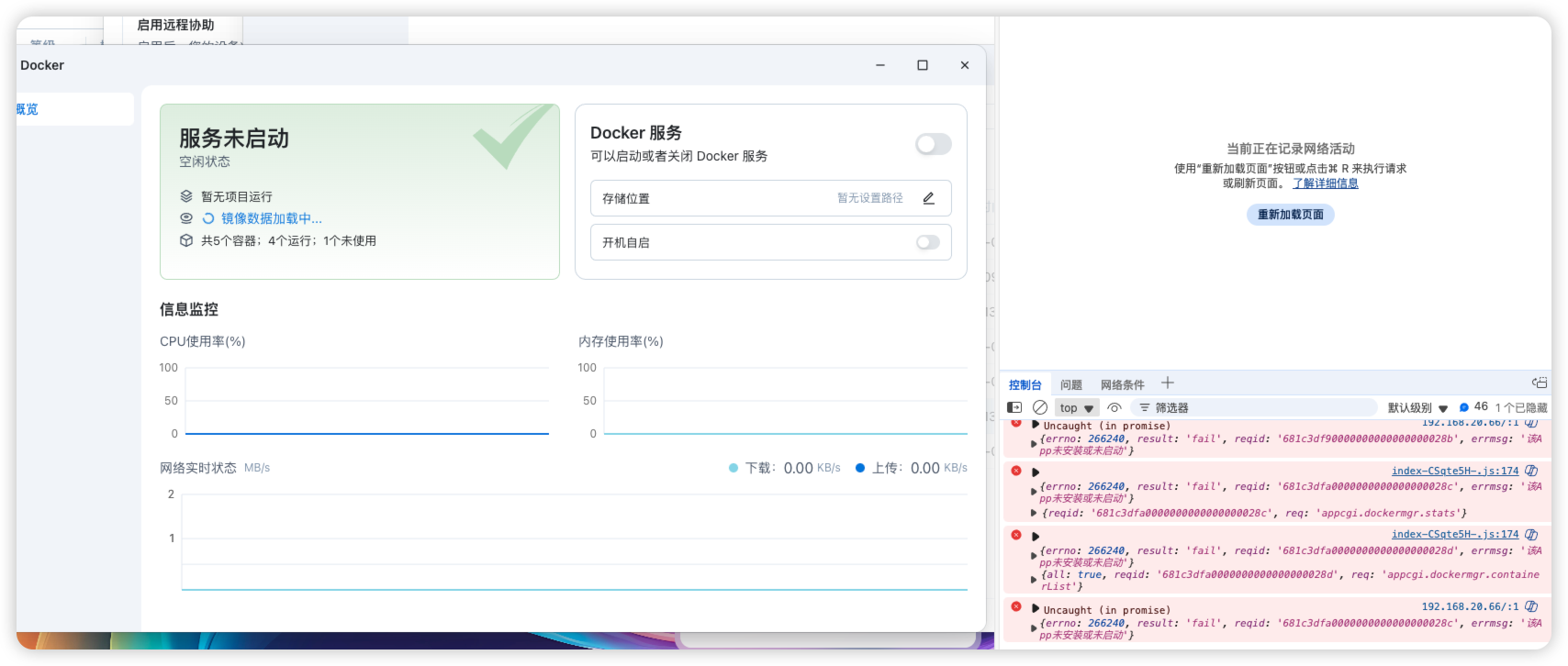This screenshot has width=1568, height=666.
Task: Click red error icon of dockermgr.stats entry
Action: [x=1016, y=471]
